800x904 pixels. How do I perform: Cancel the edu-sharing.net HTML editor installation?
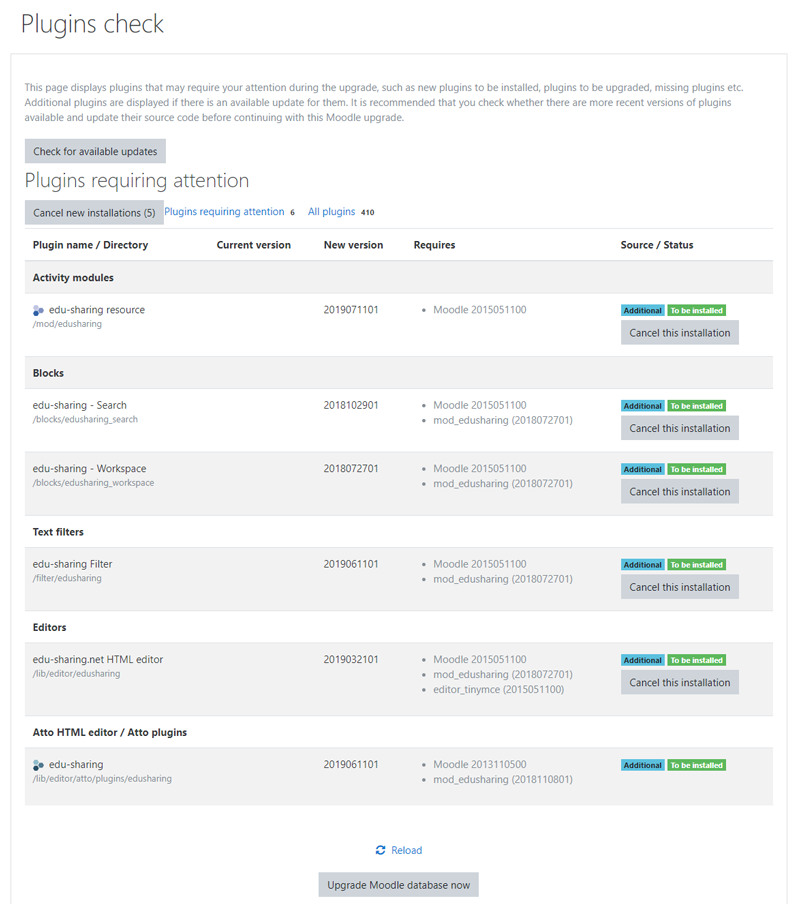click(x=679, y=683)
